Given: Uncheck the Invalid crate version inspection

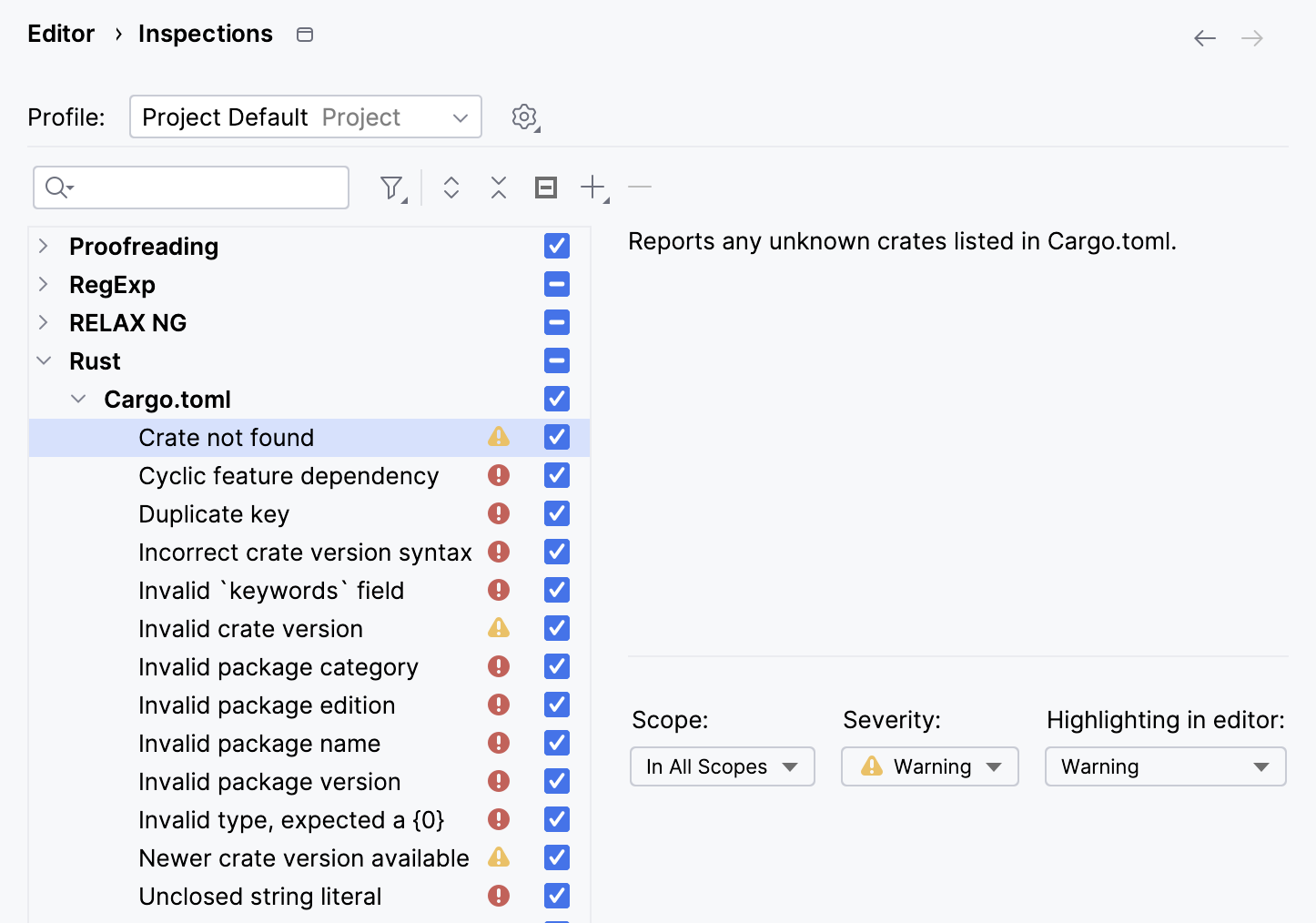Looking at the screenshot, I should click(x=556, y=628).
